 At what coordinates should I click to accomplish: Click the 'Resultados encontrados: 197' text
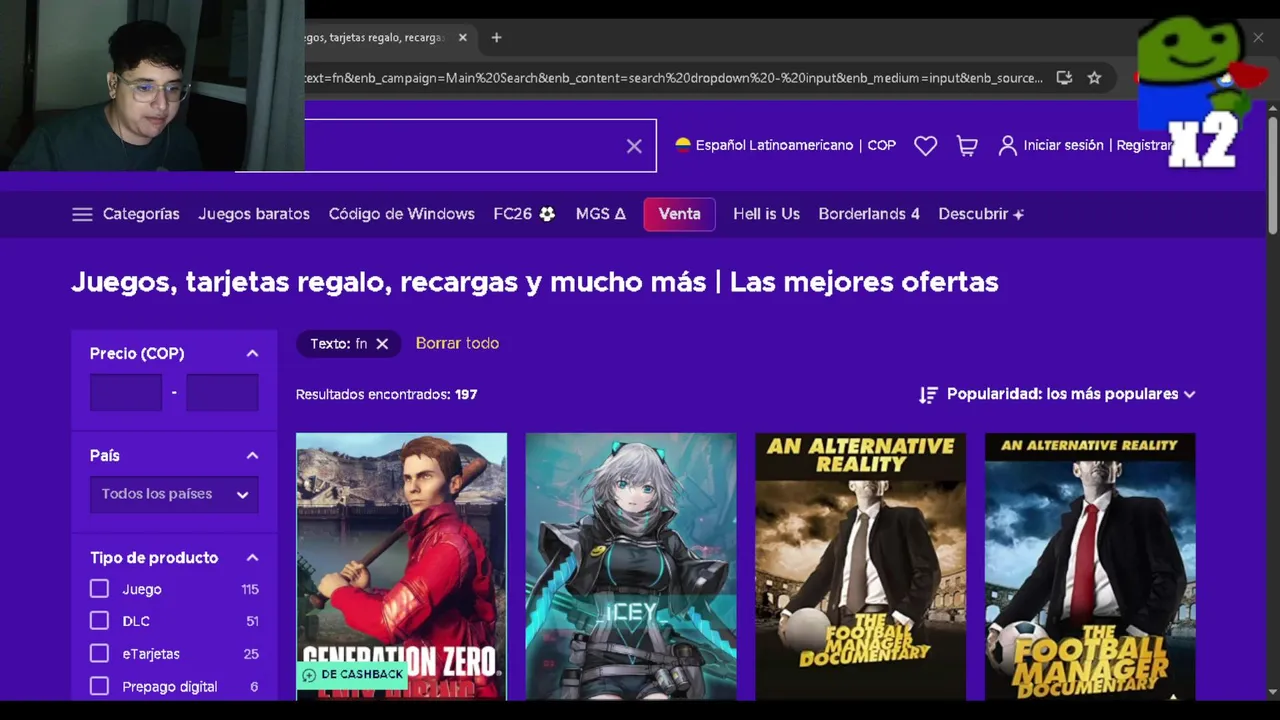click(x=386, y=394)
